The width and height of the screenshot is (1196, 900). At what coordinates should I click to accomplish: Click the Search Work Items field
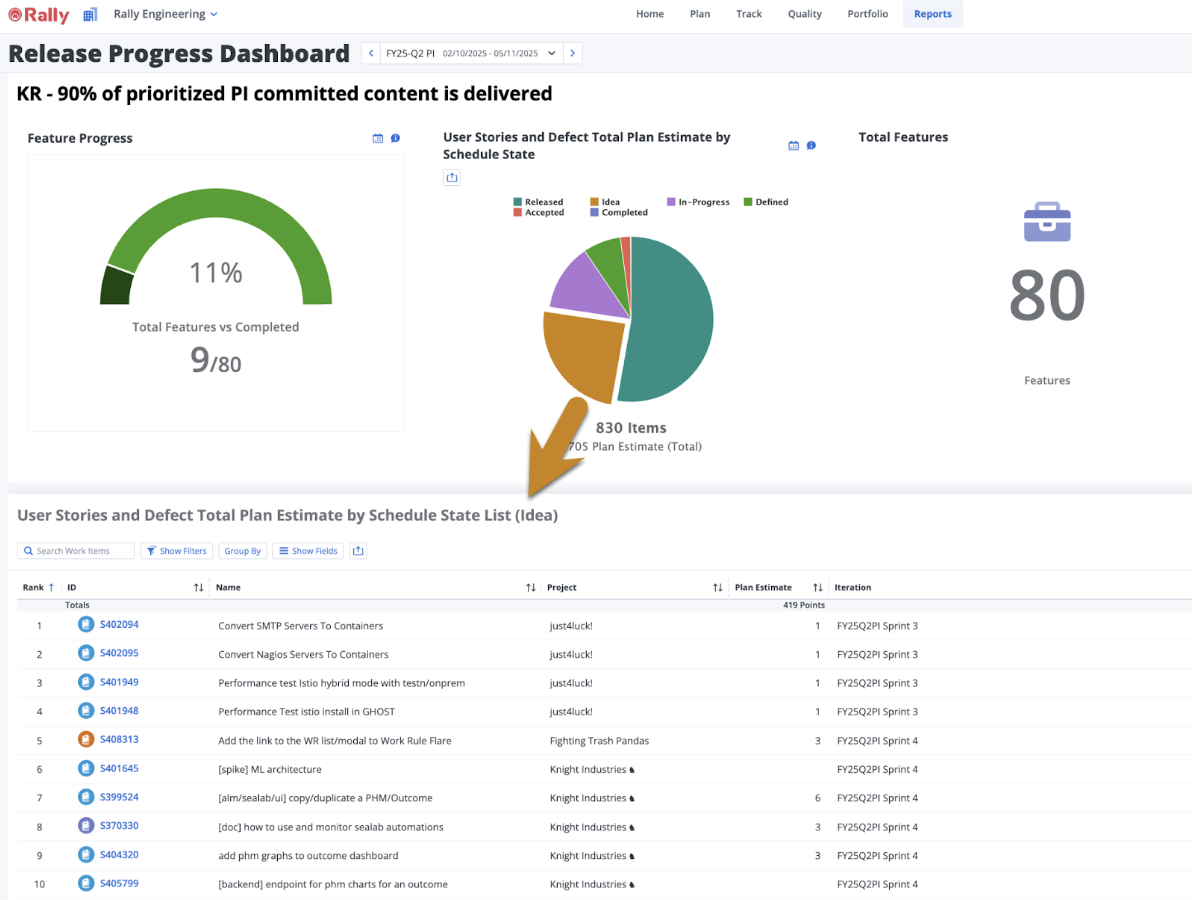pyautogui.click(x=78, y=551)
